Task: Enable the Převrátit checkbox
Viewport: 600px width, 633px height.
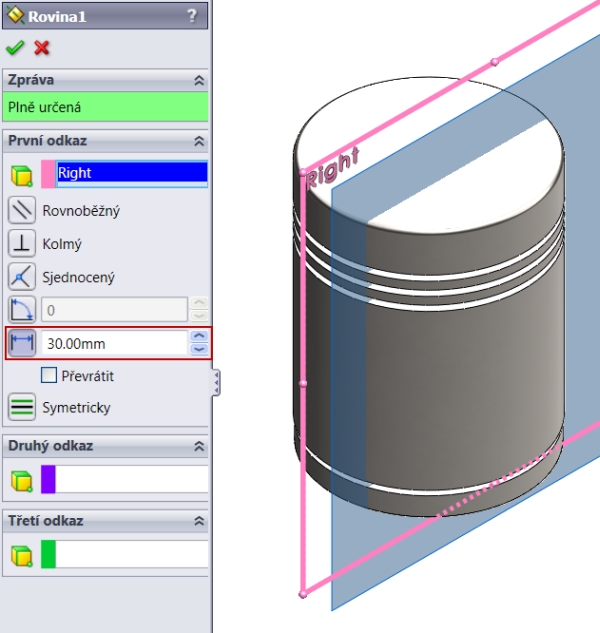Action: [x=49, y=375]
